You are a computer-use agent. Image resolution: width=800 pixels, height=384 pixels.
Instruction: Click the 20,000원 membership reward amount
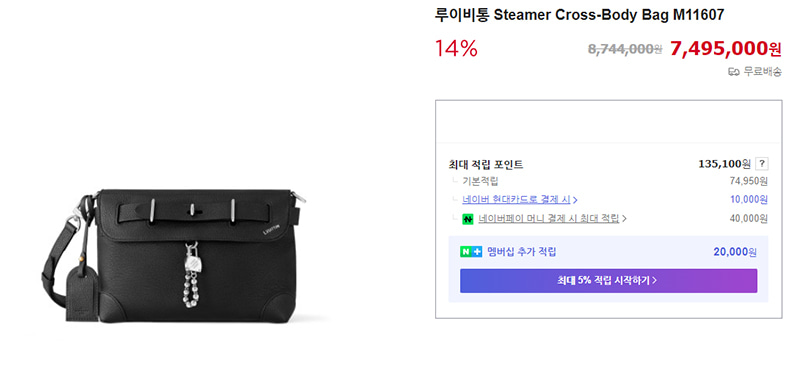click(735, 251)
